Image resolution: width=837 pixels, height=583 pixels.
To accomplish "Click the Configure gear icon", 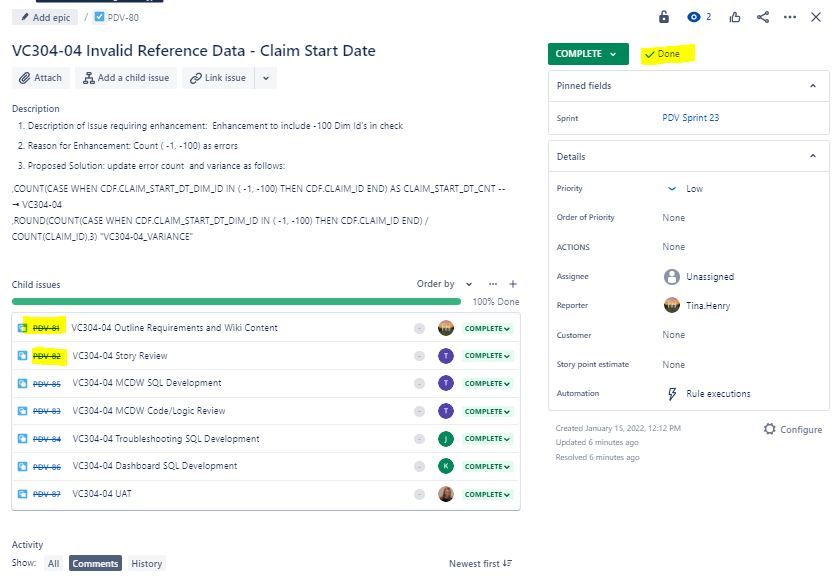I will pyautogui.click(x=769, y=429).
